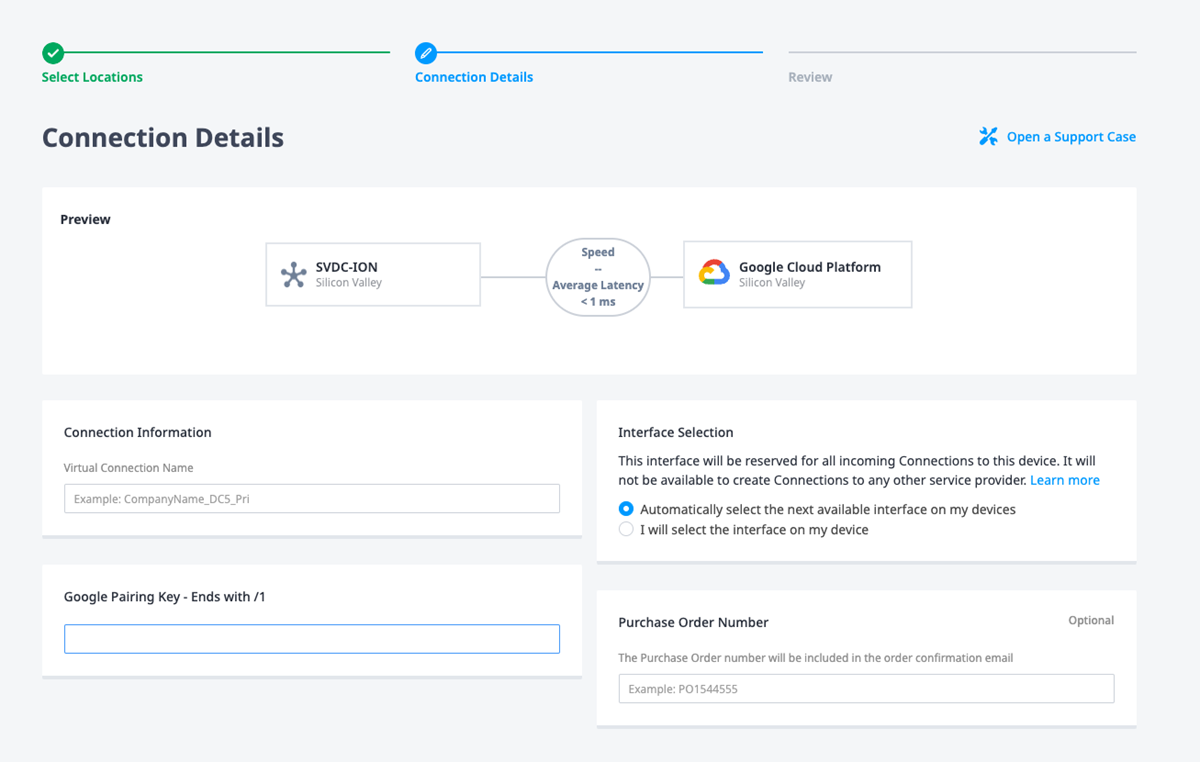Jump to the Review step
Screen dimensions: 1200x762
(810, 77)
